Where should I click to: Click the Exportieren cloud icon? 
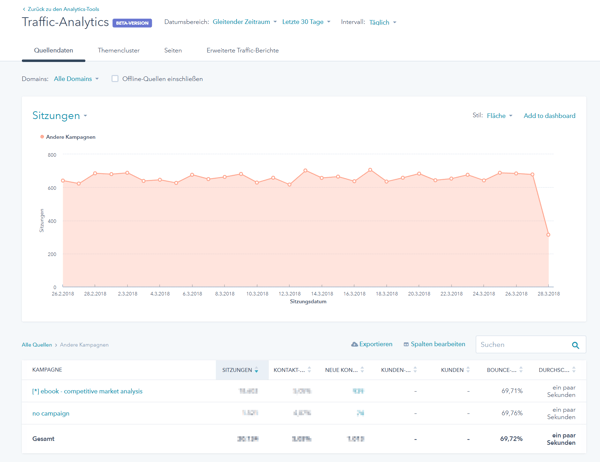tap(354, 344)
